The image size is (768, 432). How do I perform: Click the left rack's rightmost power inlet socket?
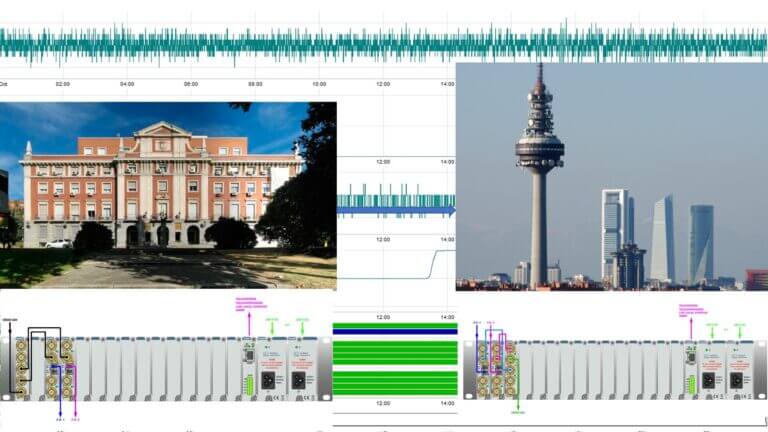pos(300,380)
